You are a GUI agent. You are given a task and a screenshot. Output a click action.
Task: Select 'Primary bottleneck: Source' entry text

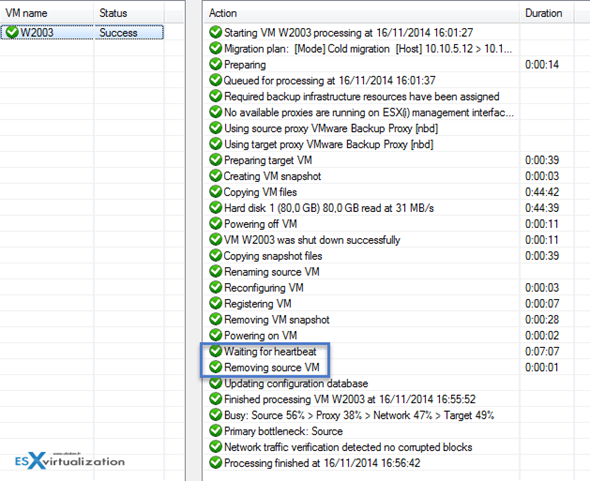coord(283,431)
